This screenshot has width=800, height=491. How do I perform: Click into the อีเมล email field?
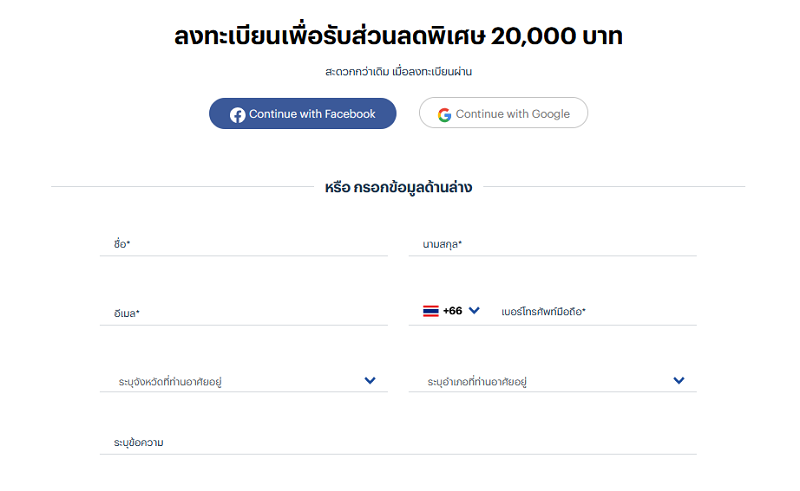[243, 313]
